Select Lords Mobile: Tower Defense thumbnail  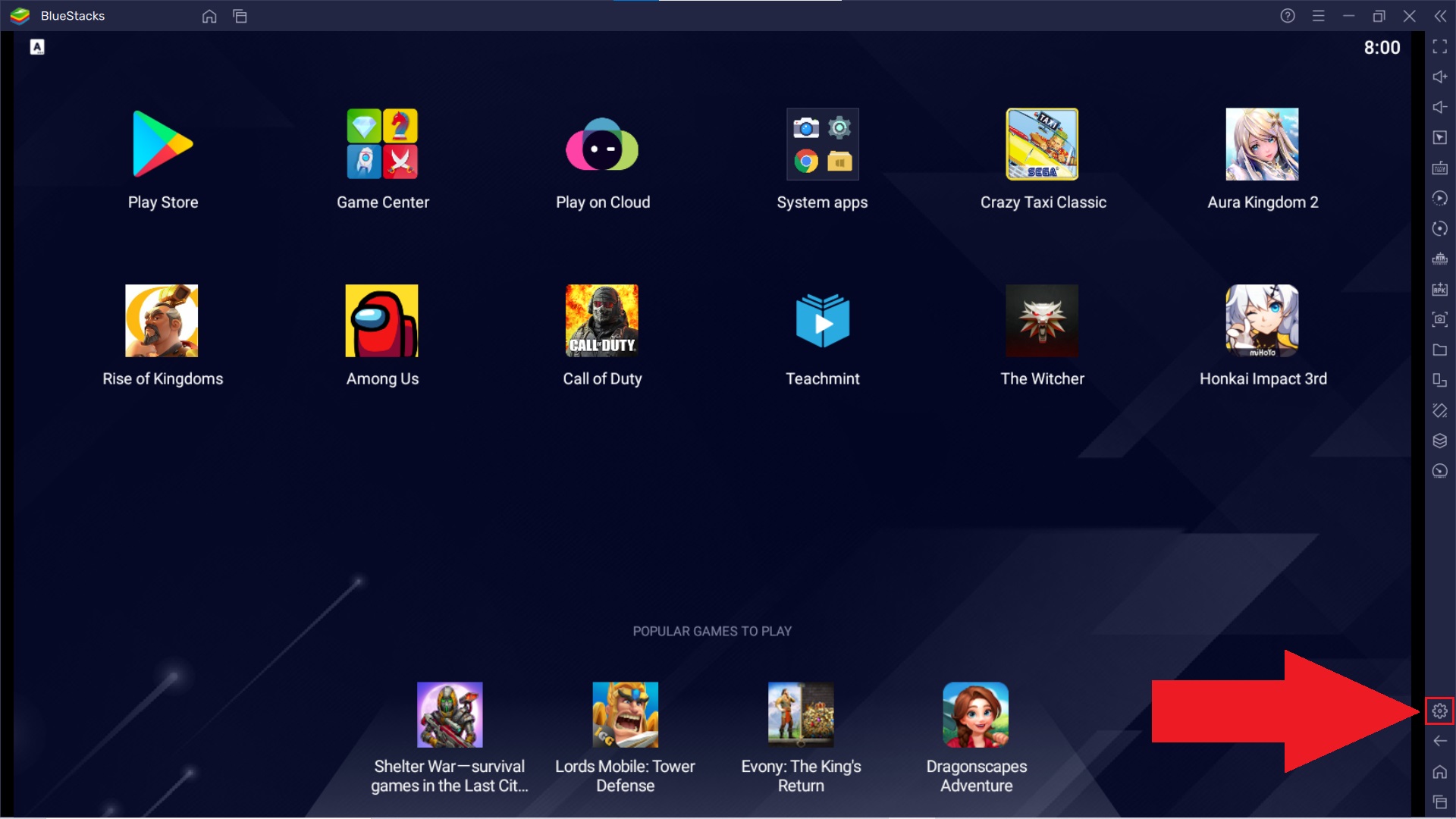pos(625,714)
